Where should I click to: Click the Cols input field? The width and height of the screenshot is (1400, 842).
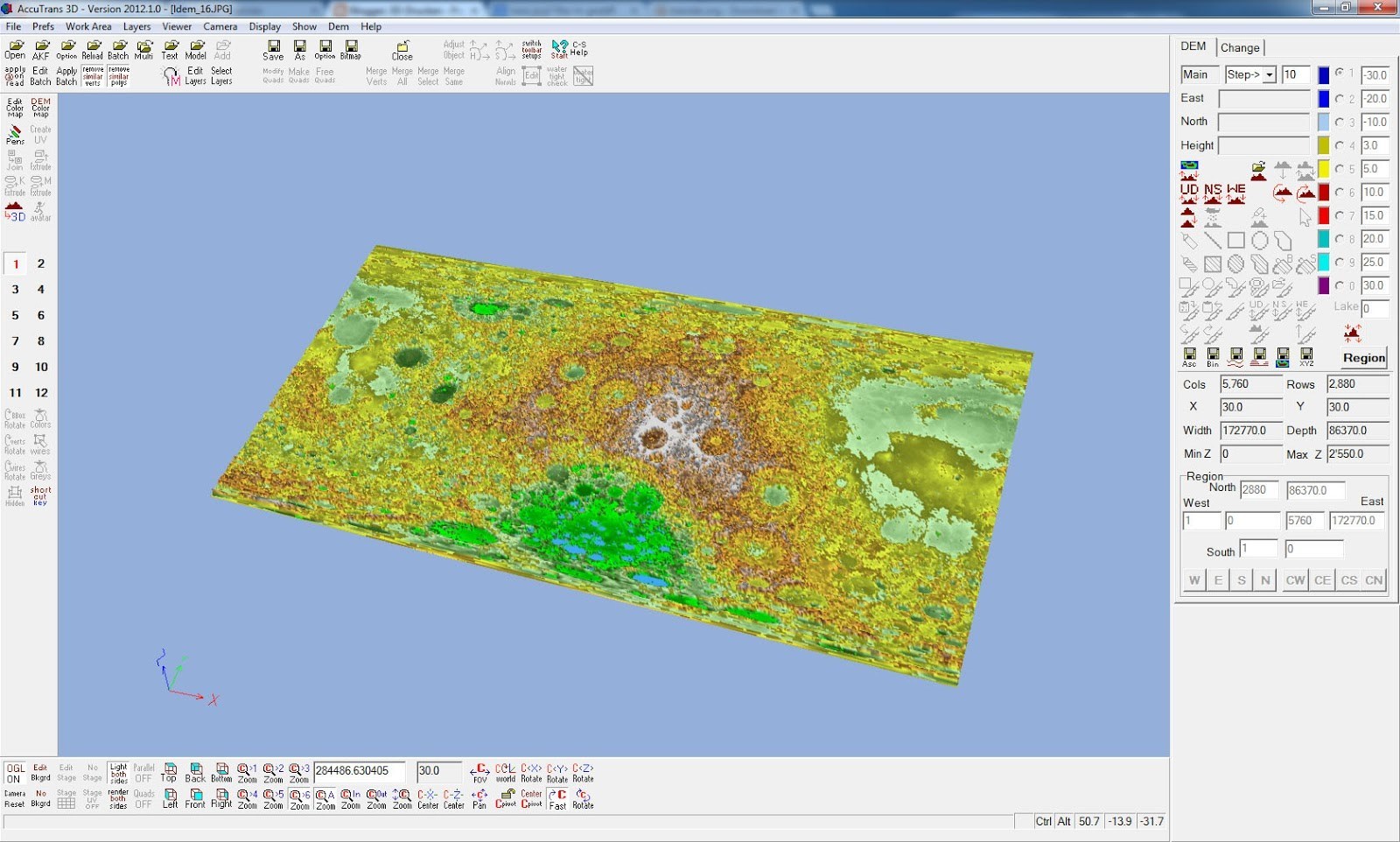coord(1250,384)
